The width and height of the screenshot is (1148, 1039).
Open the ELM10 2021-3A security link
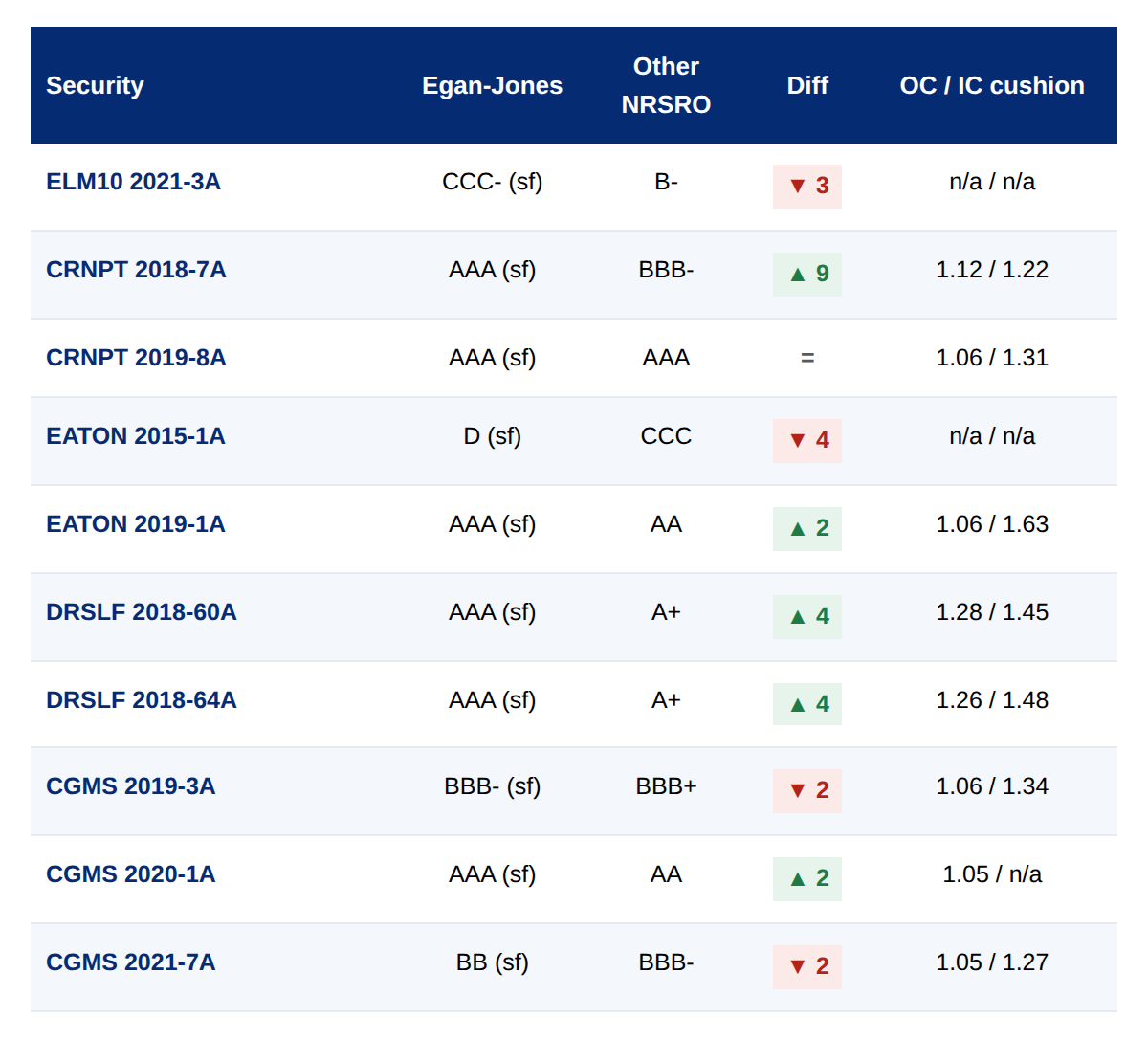pos(133,182)
